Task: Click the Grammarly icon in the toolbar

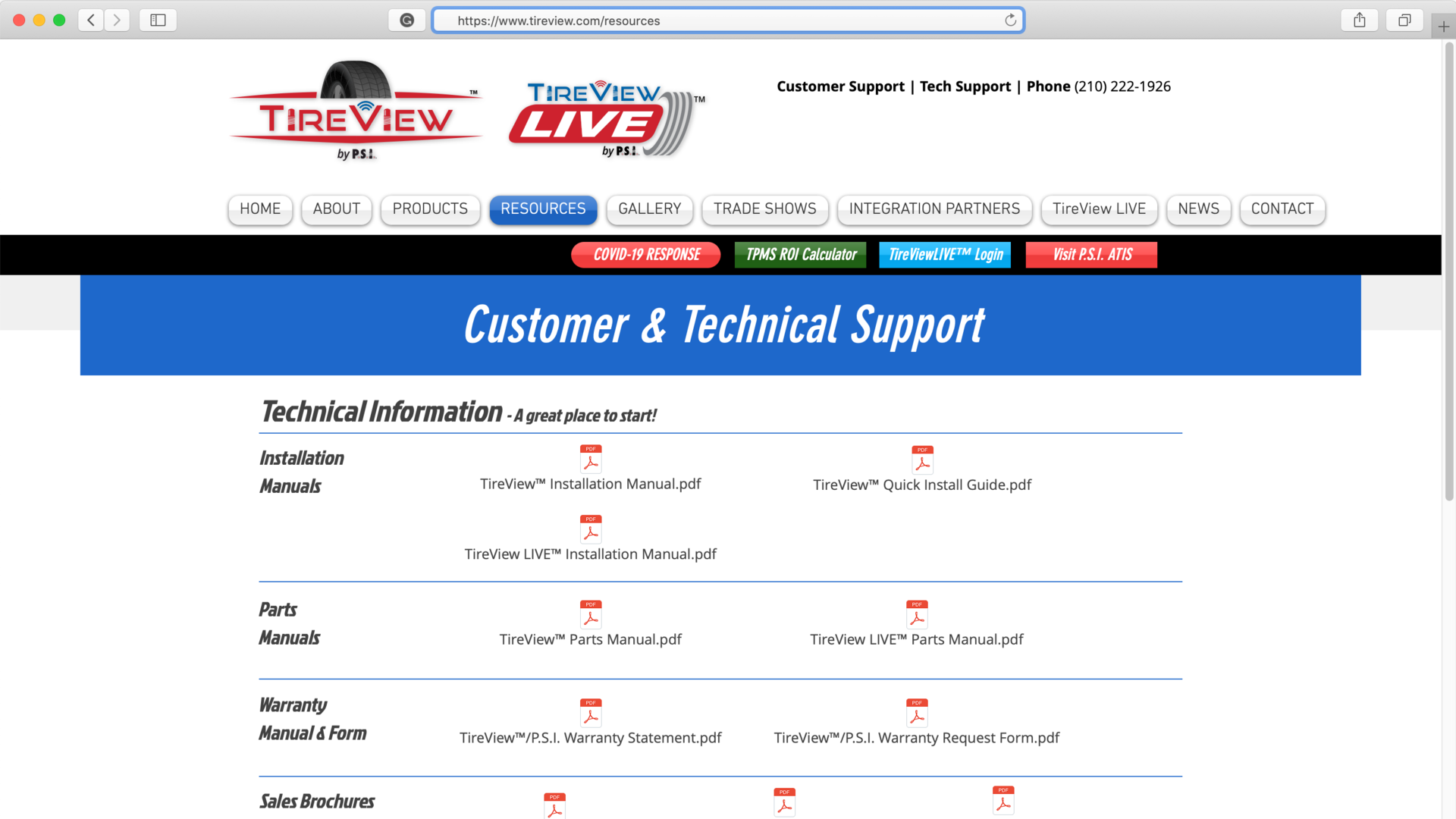Action: [407, 20]
